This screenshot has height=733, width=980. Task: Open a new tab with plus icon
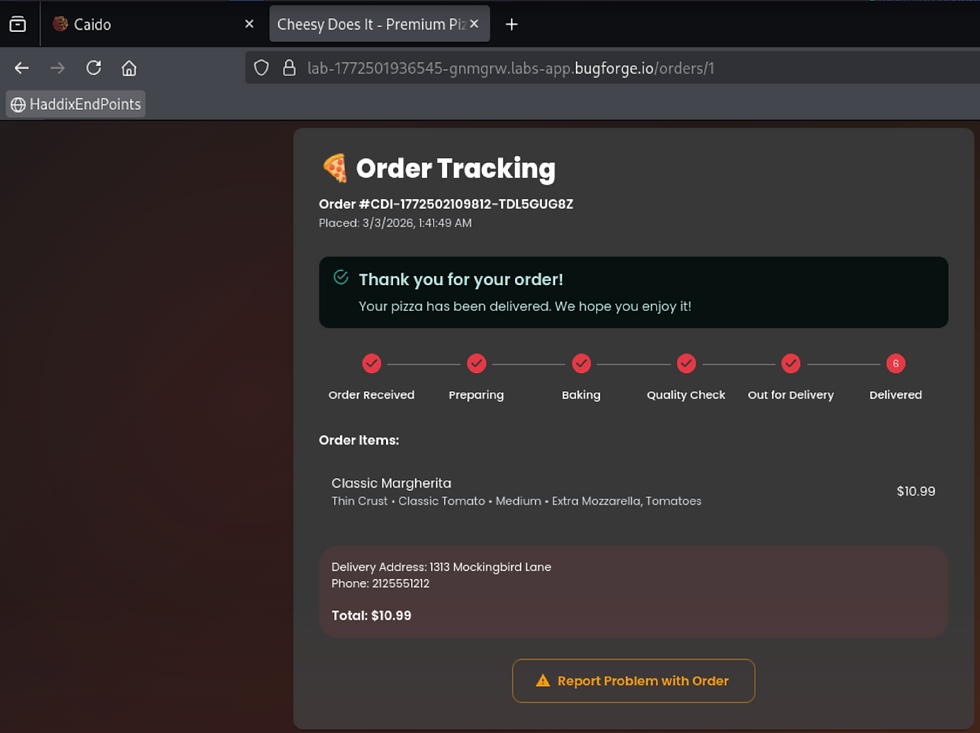coord(511,24)
